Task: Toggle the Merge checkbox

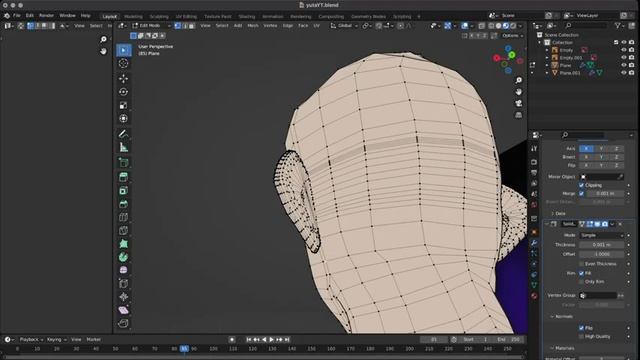Action: pos(581,193)
